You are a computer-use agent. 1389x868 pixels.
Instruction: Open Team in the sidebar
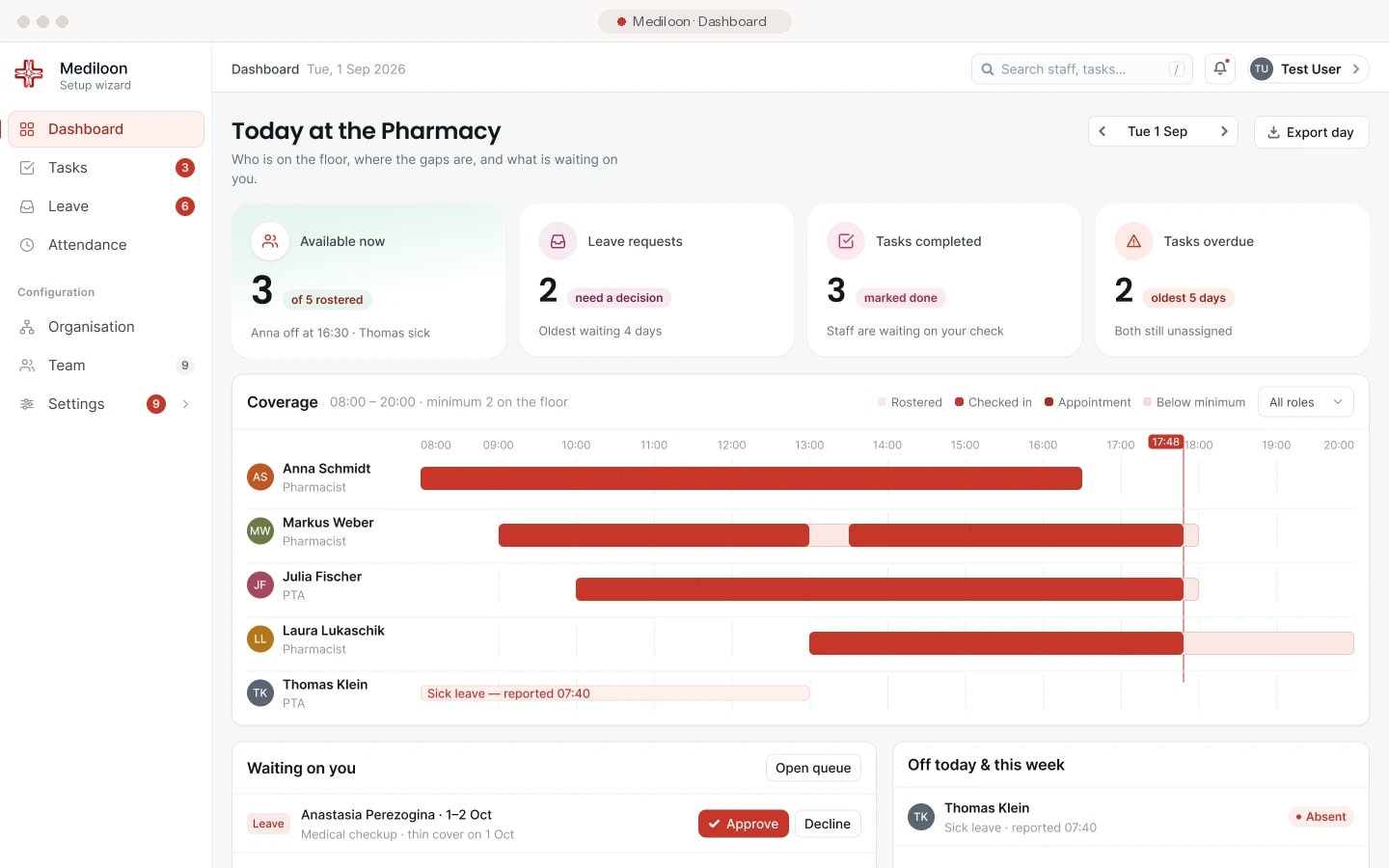[x=106, y=366]
